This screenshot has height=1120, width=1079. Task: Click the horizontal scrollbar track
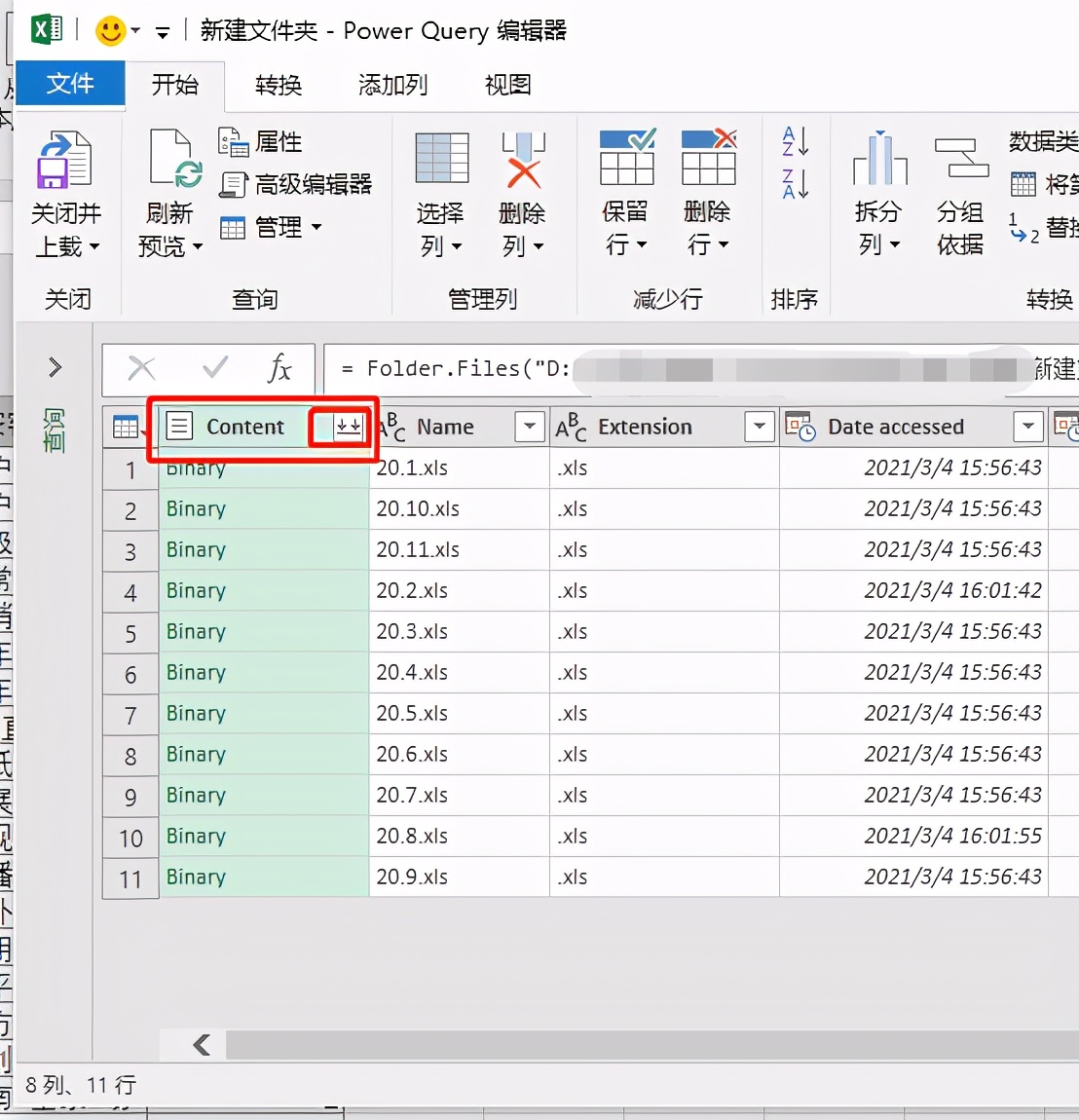pyautogui.click(x=651, y=1045)
